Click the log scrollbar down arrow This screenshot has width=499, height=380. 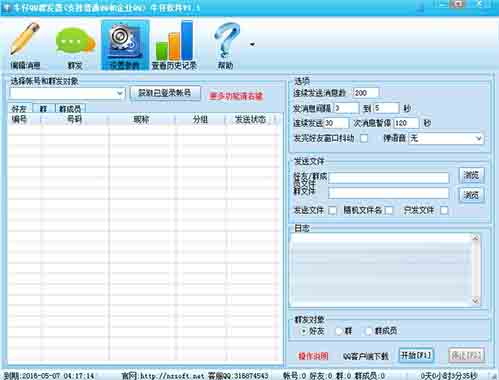[476, 301]
